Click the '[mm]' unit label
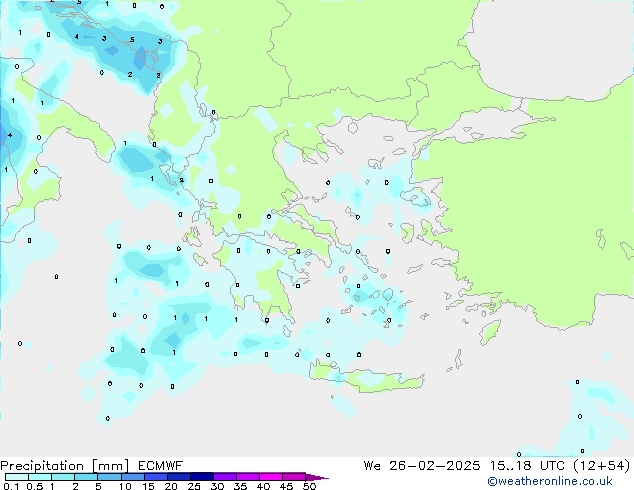The width and height of the screenshot is (634, 490). click(110, 466)
